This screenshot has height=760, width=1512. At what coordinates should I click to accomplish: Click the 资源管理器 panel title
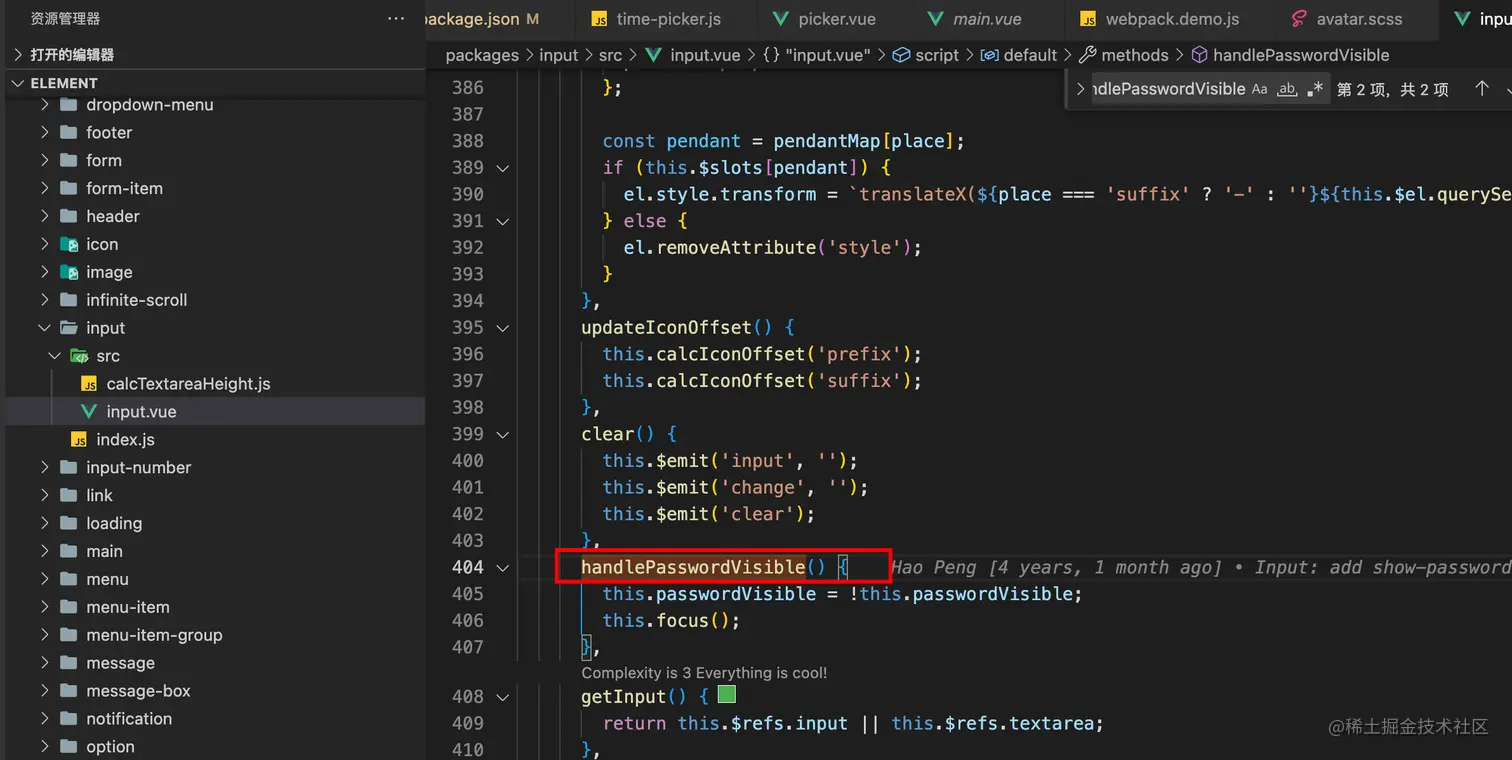[x=65, y=19]
